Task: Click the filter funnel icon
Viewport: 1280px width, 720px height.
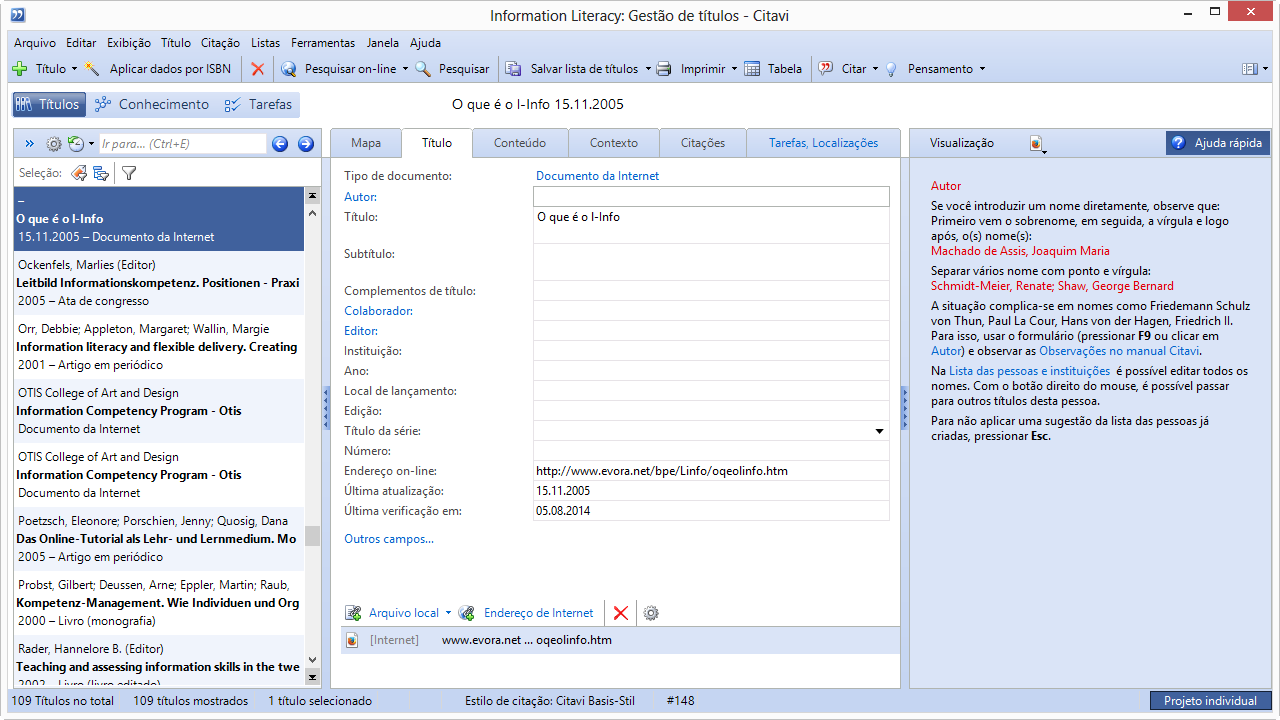Action: [x=129, y=173]
